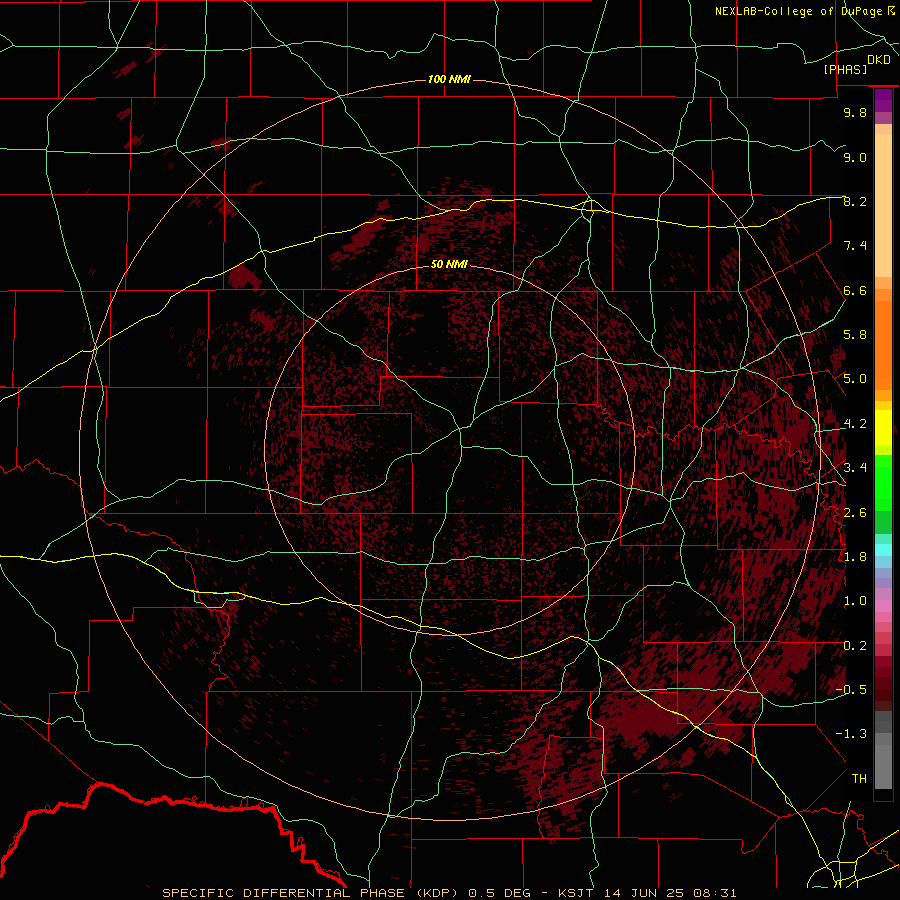Image resolution: width=900 pixels, height=900 pixels.
Task: Click the DKD product code label
Action: (x=878, y=60)
